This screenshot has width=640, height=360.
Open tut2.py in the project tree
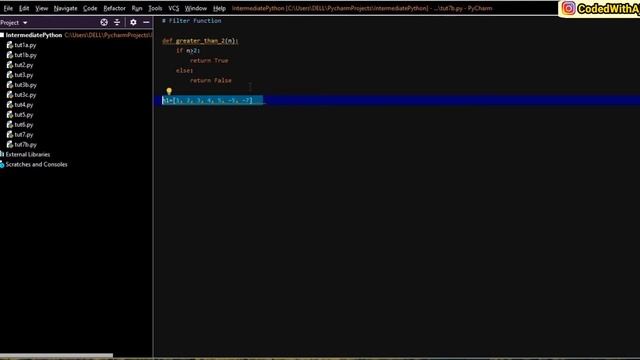[x=24, y=65]
